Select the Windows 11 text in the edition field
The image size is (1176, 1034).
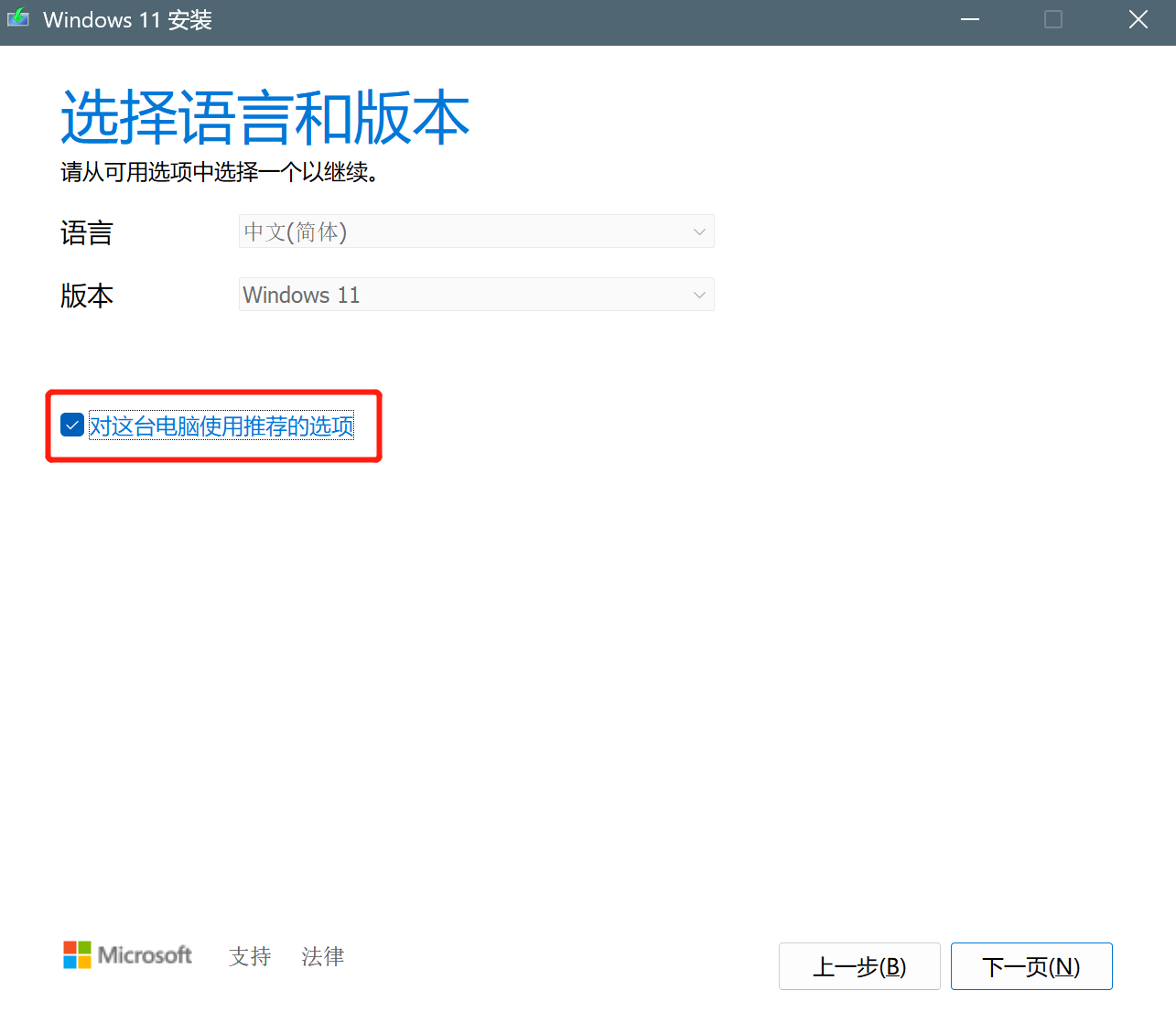(x=301, y=295)
